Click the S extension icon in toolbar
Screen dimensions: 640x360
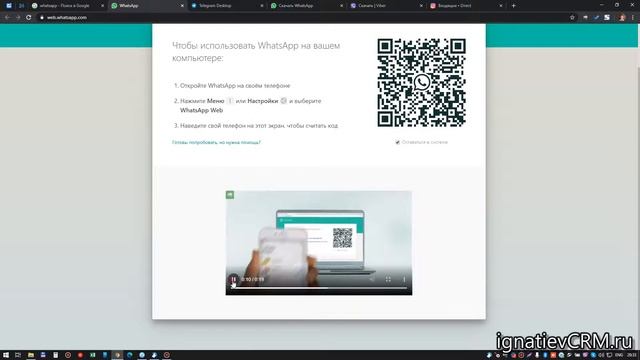point(607,18)
